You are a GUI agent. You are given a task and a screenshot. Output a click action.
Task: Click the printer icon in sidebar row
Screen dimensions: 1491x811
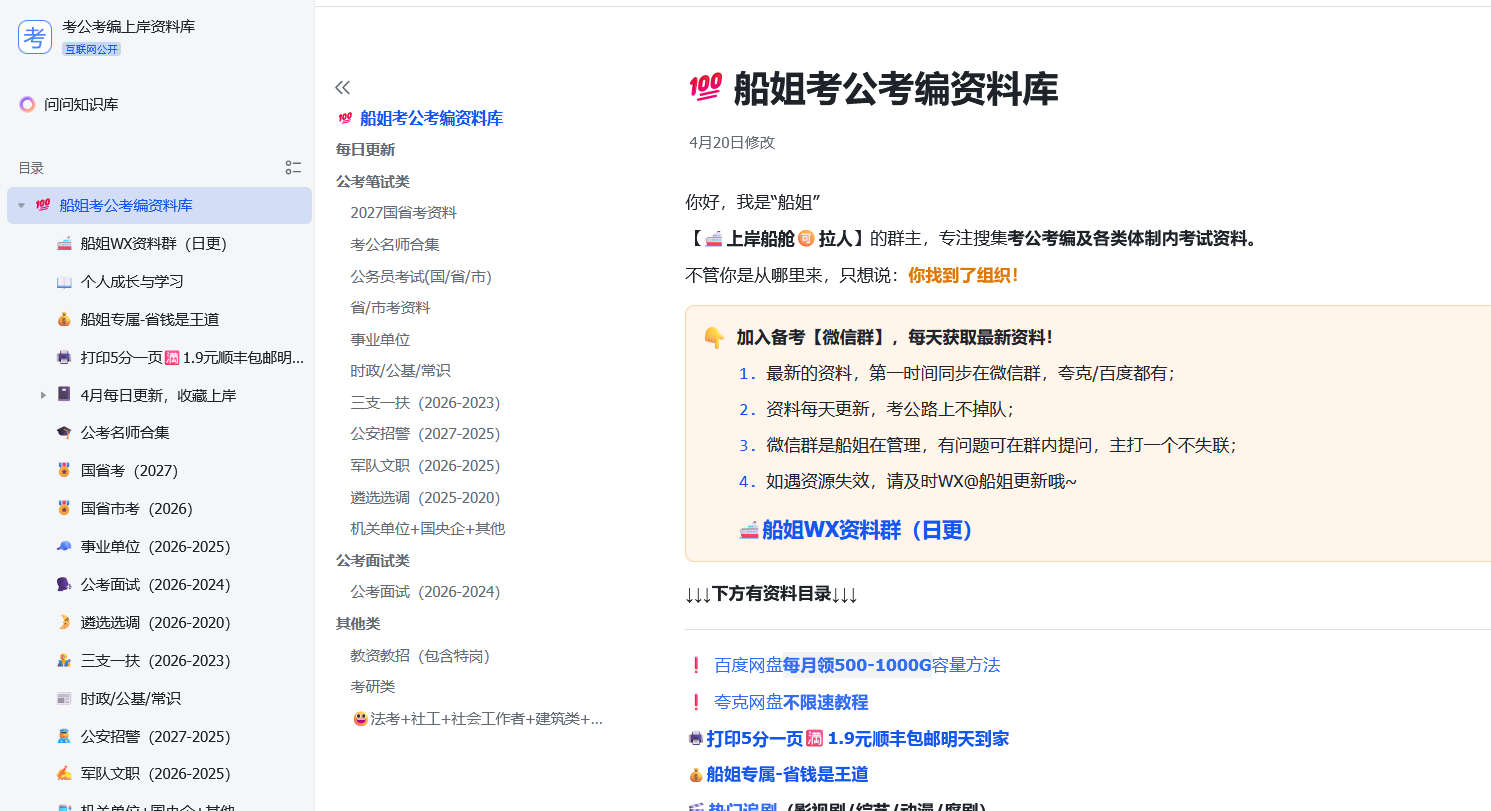point(64,357)
